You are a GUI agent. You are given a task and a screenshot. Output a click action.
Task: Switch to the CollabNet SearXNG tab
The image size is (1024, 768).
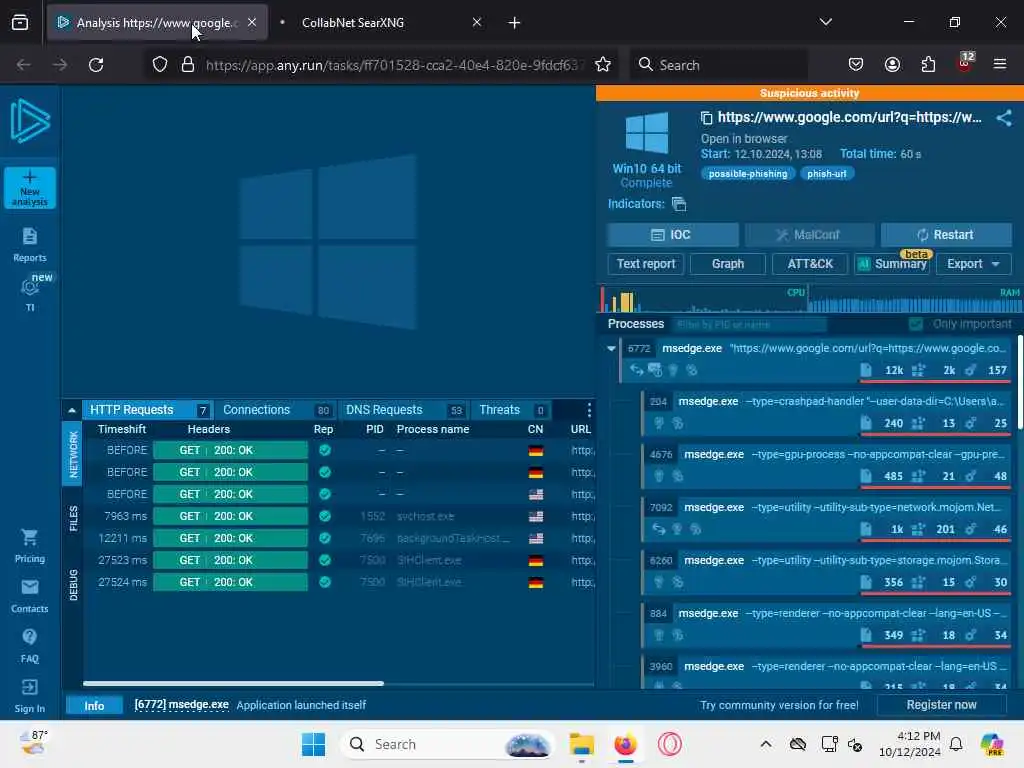pos(382,23)
